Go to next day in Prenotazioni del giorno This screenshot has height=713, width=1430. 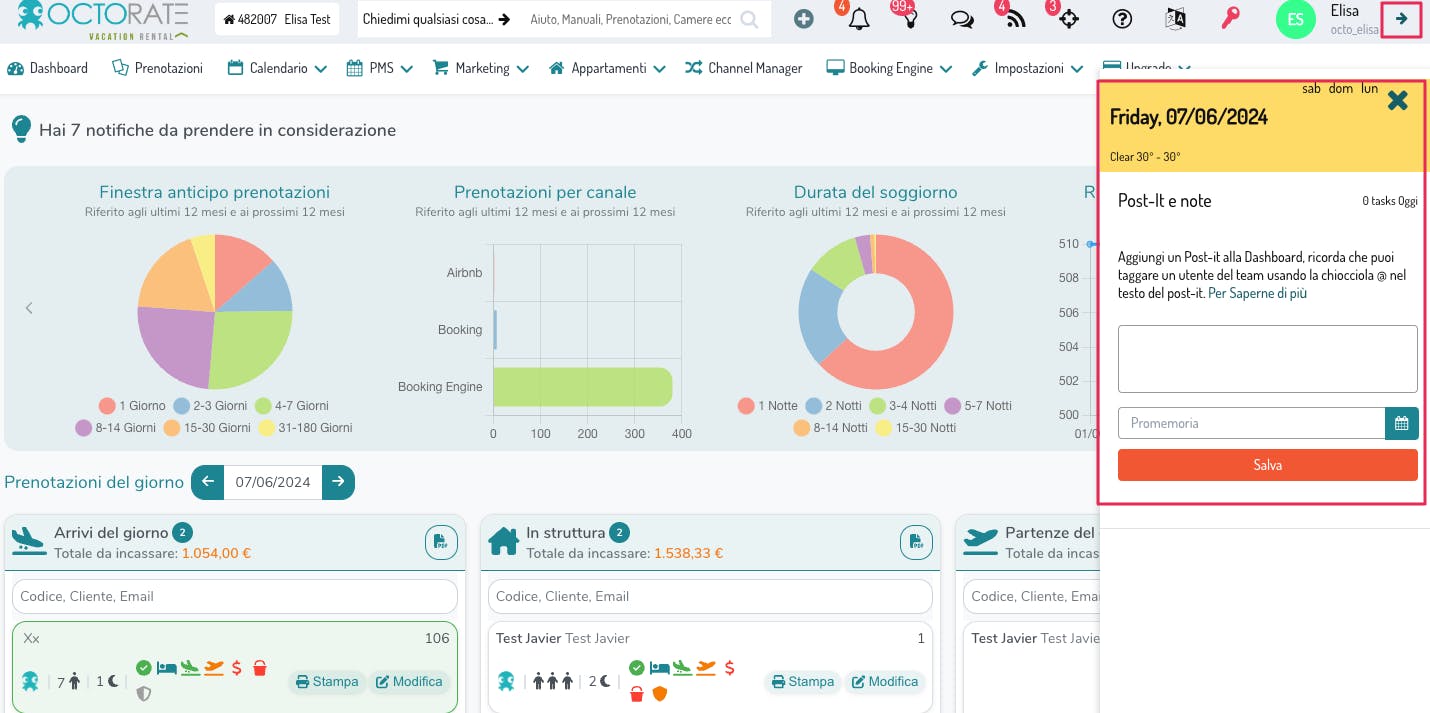pyautogui.click(x=338, y=482)
